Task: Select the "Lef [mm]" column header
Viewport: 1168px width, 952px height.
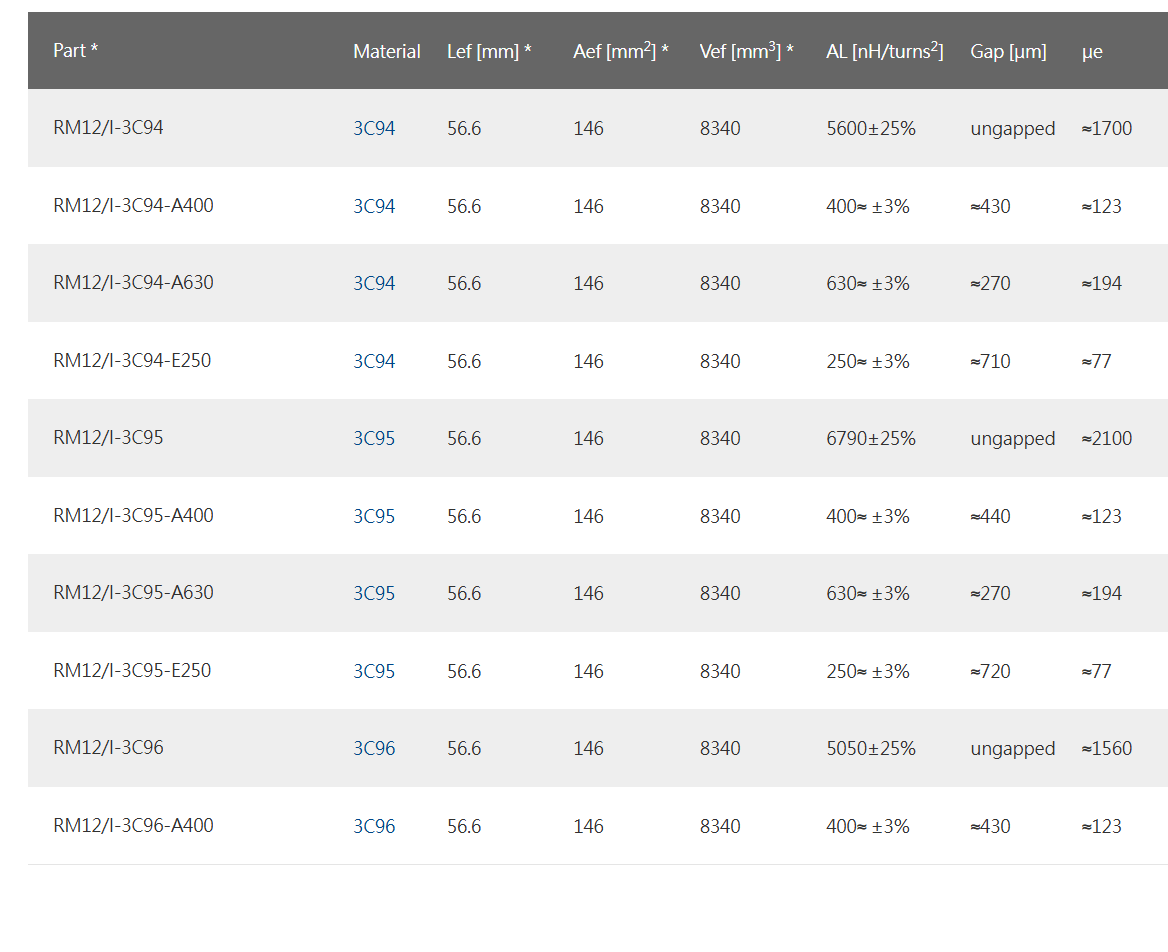Action: (x=488, y=52)
